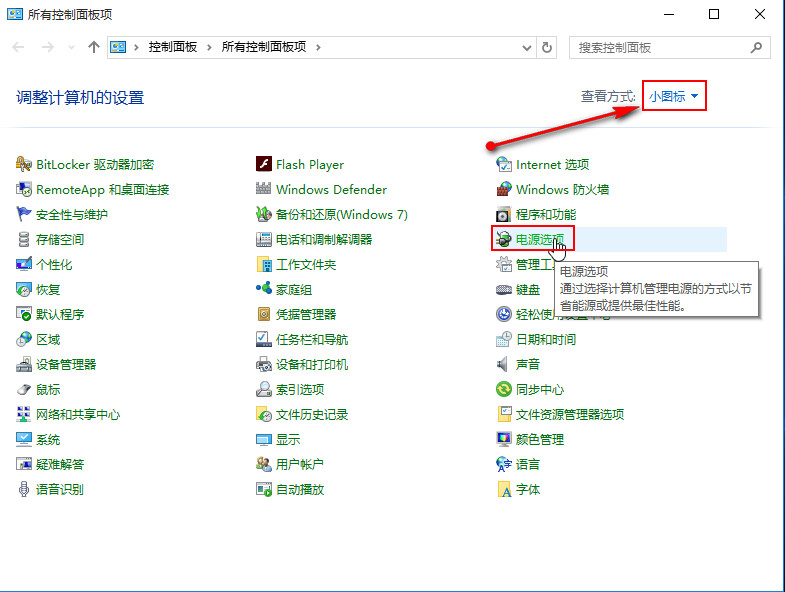Click the 设备和打印机 icon
Screen dimensions: 785x592
coord(264,365)
